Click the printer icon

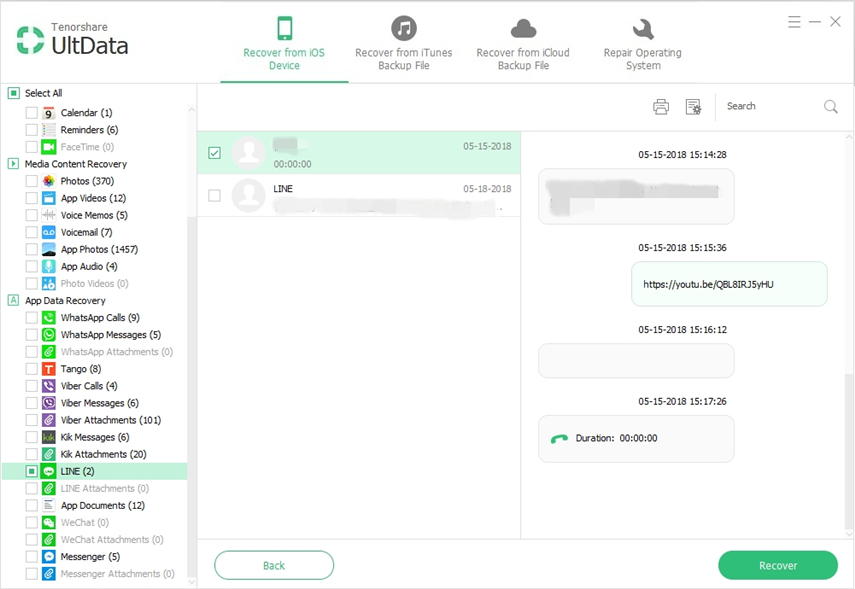(661, 106)
